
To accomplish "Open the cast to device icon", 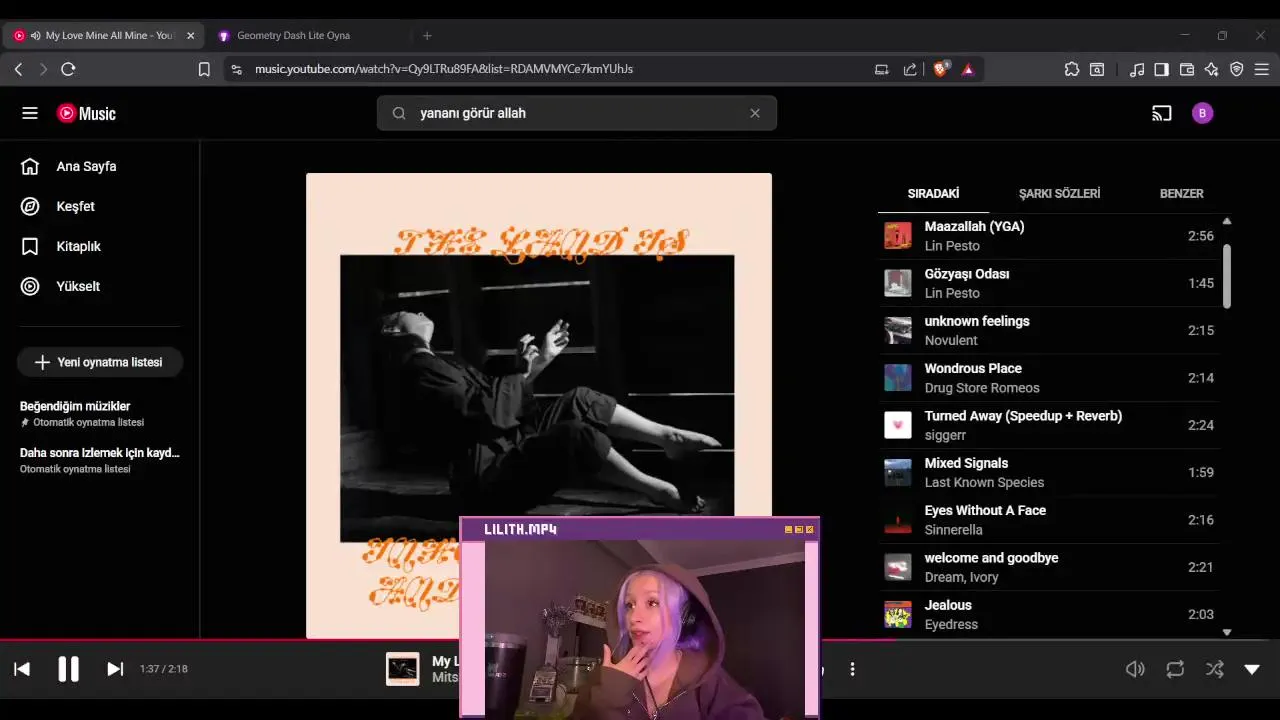I will click(1161, 113).
